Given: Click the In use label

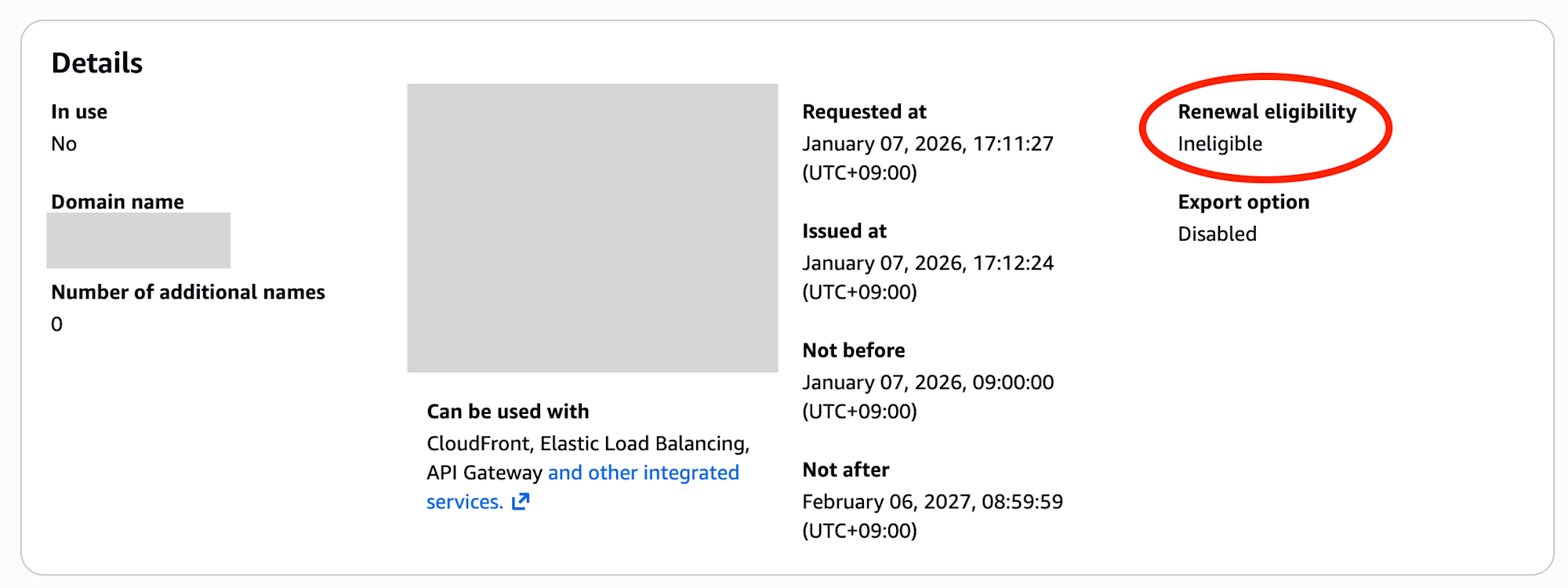Looking at the screenshot, I should click(x=79, y=112).
